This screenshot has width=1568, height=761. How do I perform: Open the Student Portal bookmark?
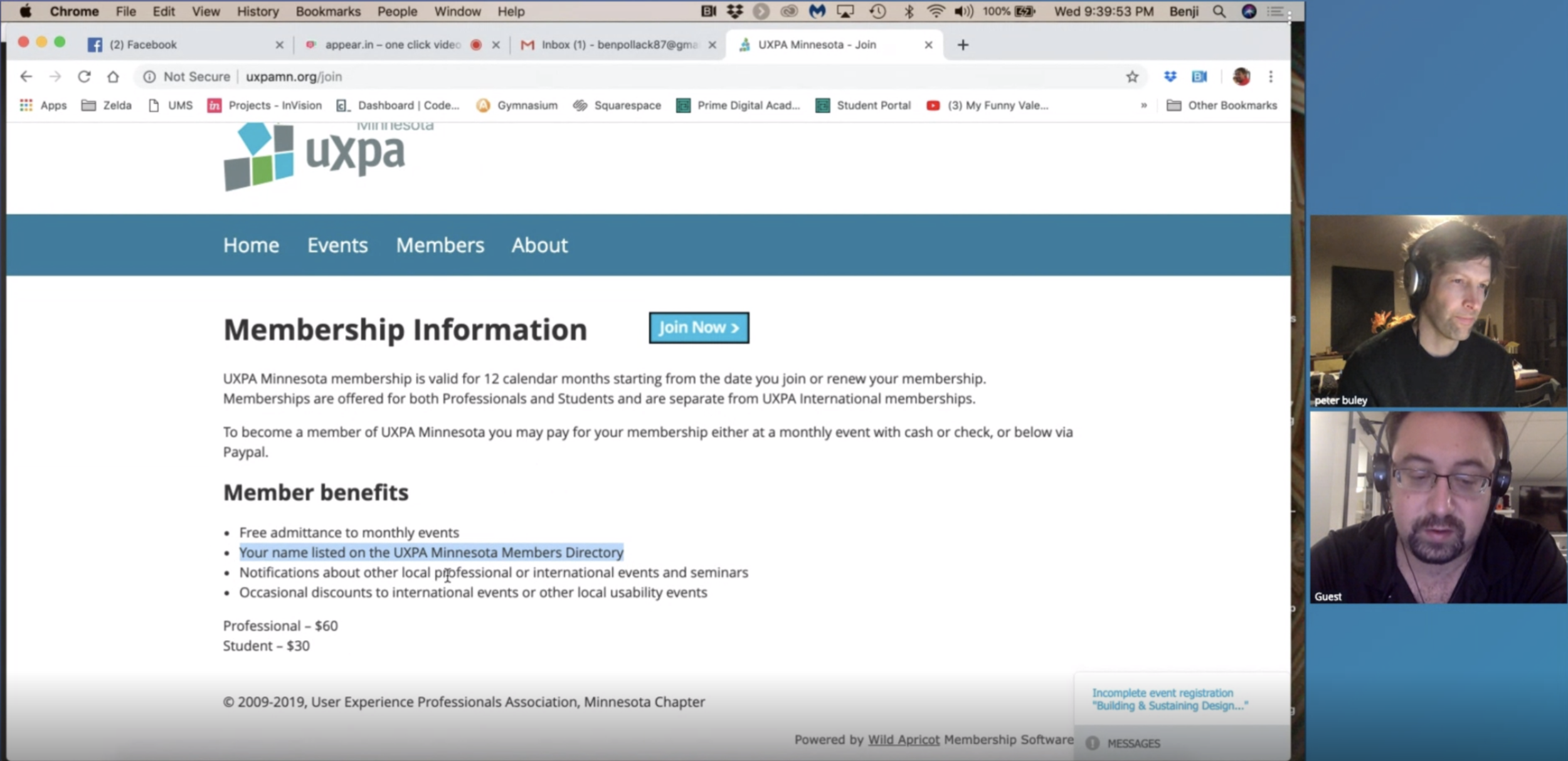click(x=863, y=105)
